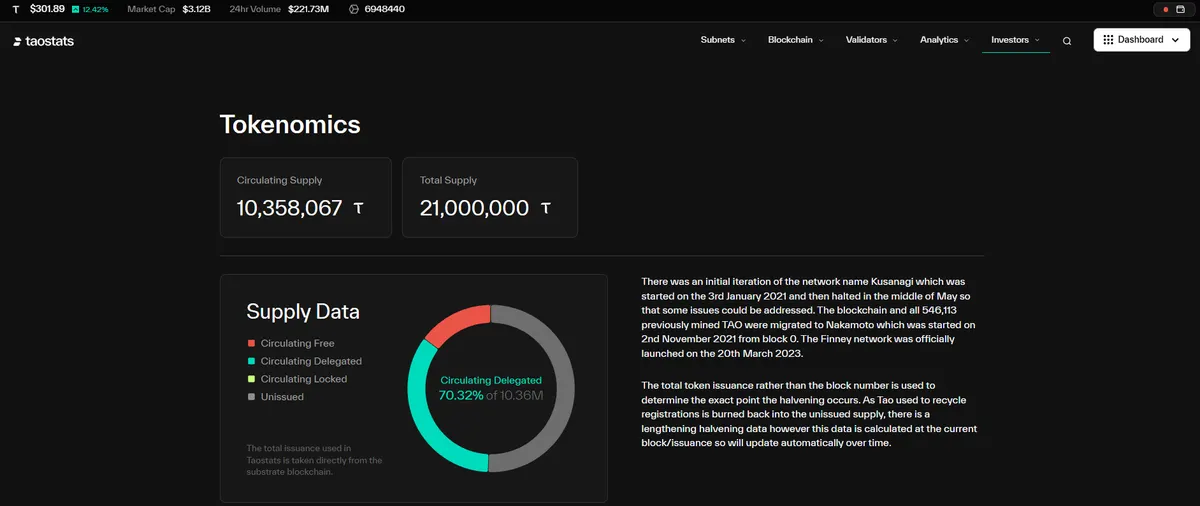Click the Dashboard grid icon
The width and height of the screenshot is (1200, 506).
(1108, 40)
